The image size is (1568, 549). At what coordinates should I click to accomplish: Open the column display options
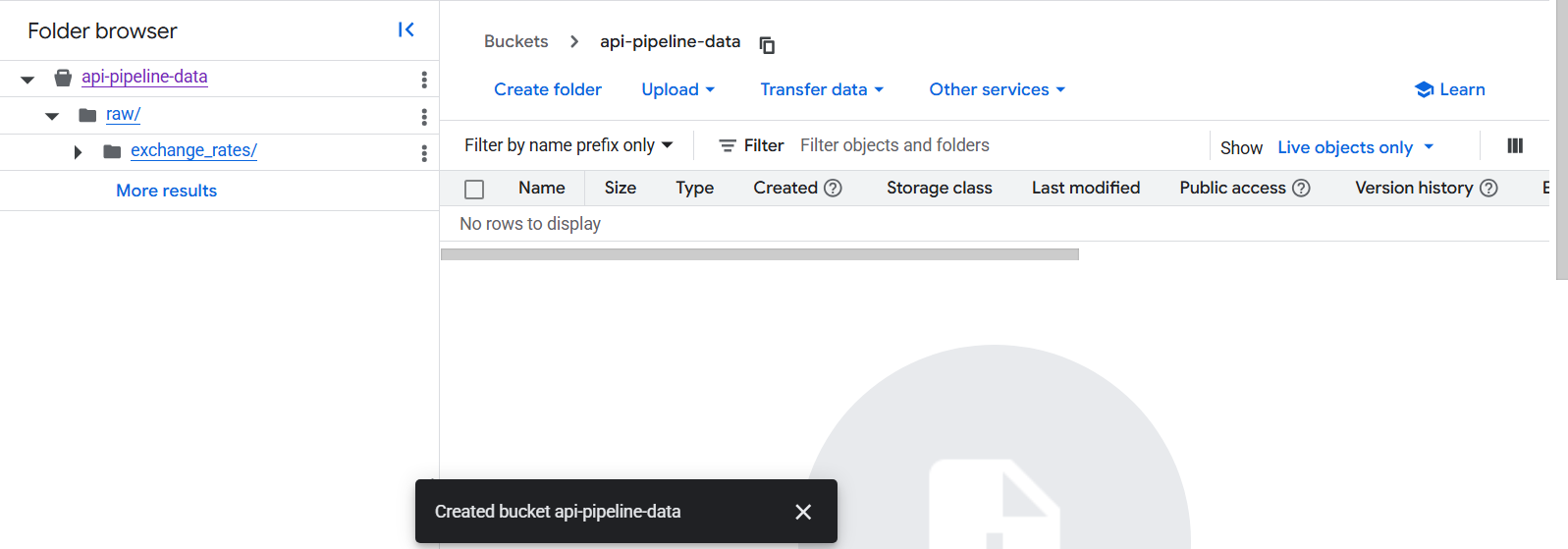pyautogui.click(x=1515, y=146)
